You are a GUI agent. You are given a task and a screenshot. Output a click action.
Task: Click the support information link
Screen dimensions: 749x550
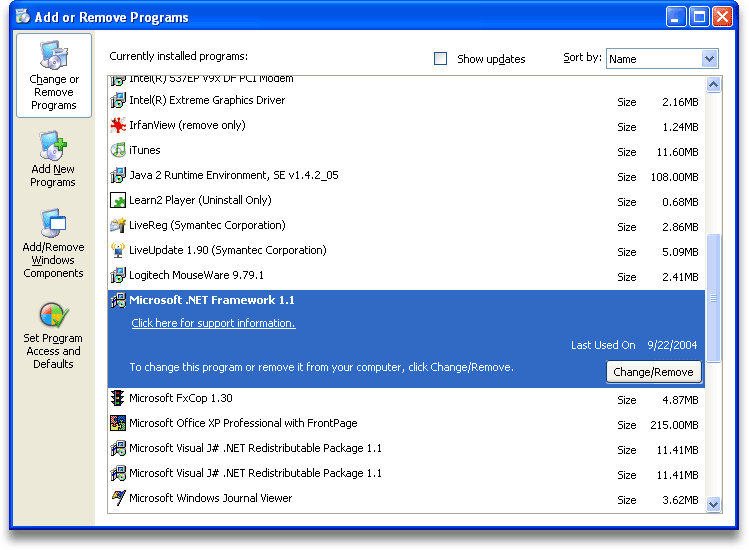point(213,323)
